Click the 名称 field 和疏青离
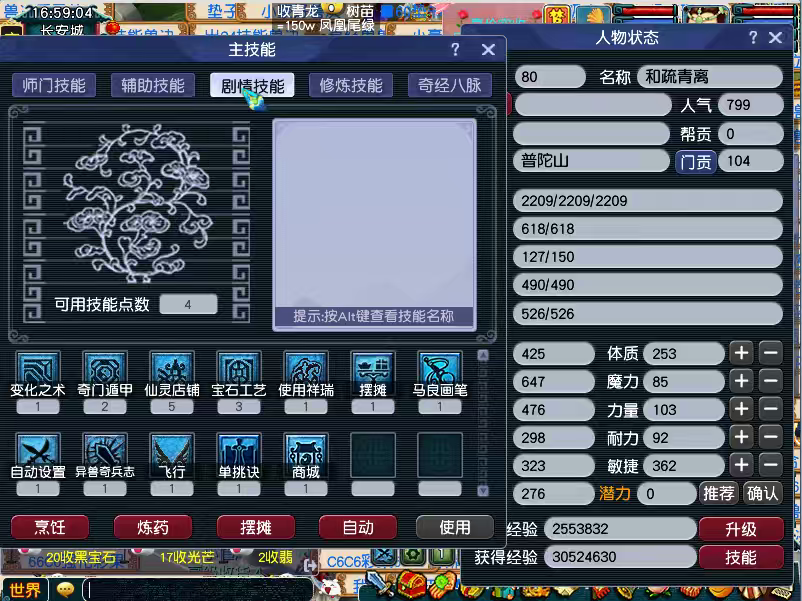Viewport: 802px width, 601px height. point(710,77)
